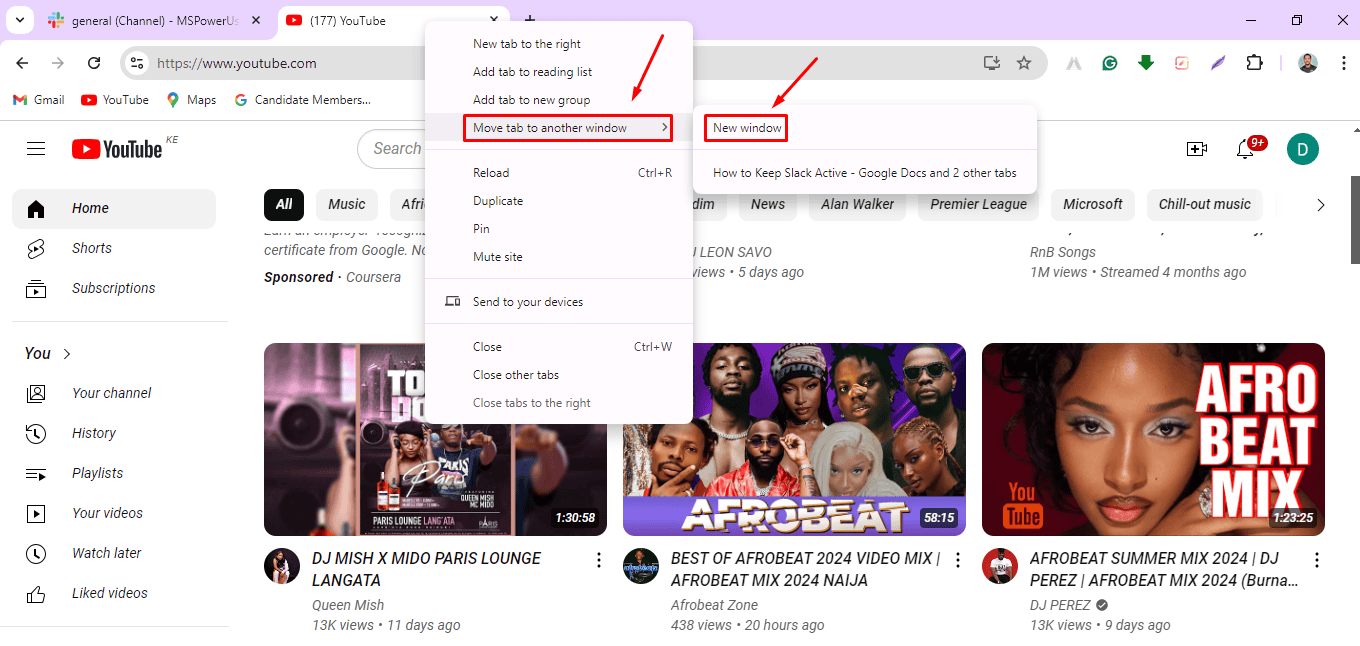Open the YouTube bookmark in bookmarks bar
Viewport: 1360px width, 646px height.
[x=115, y=99]
